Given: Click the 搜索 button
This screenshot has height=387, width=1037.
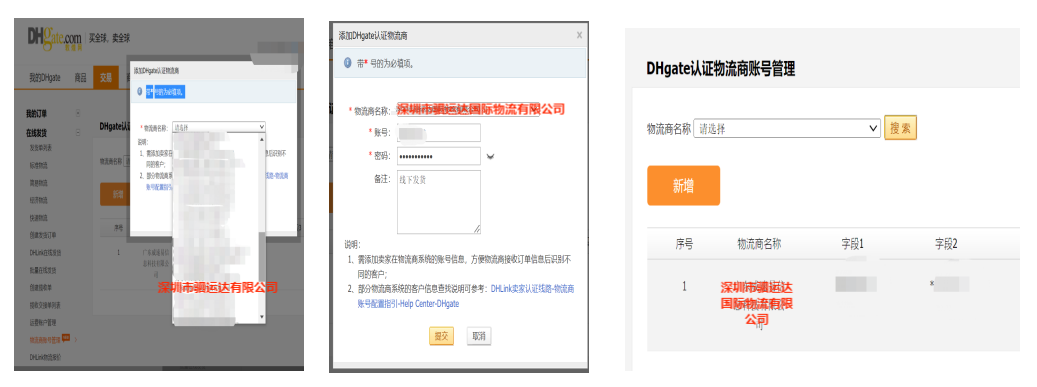Looking at the screenshot, I should point(900,128).
